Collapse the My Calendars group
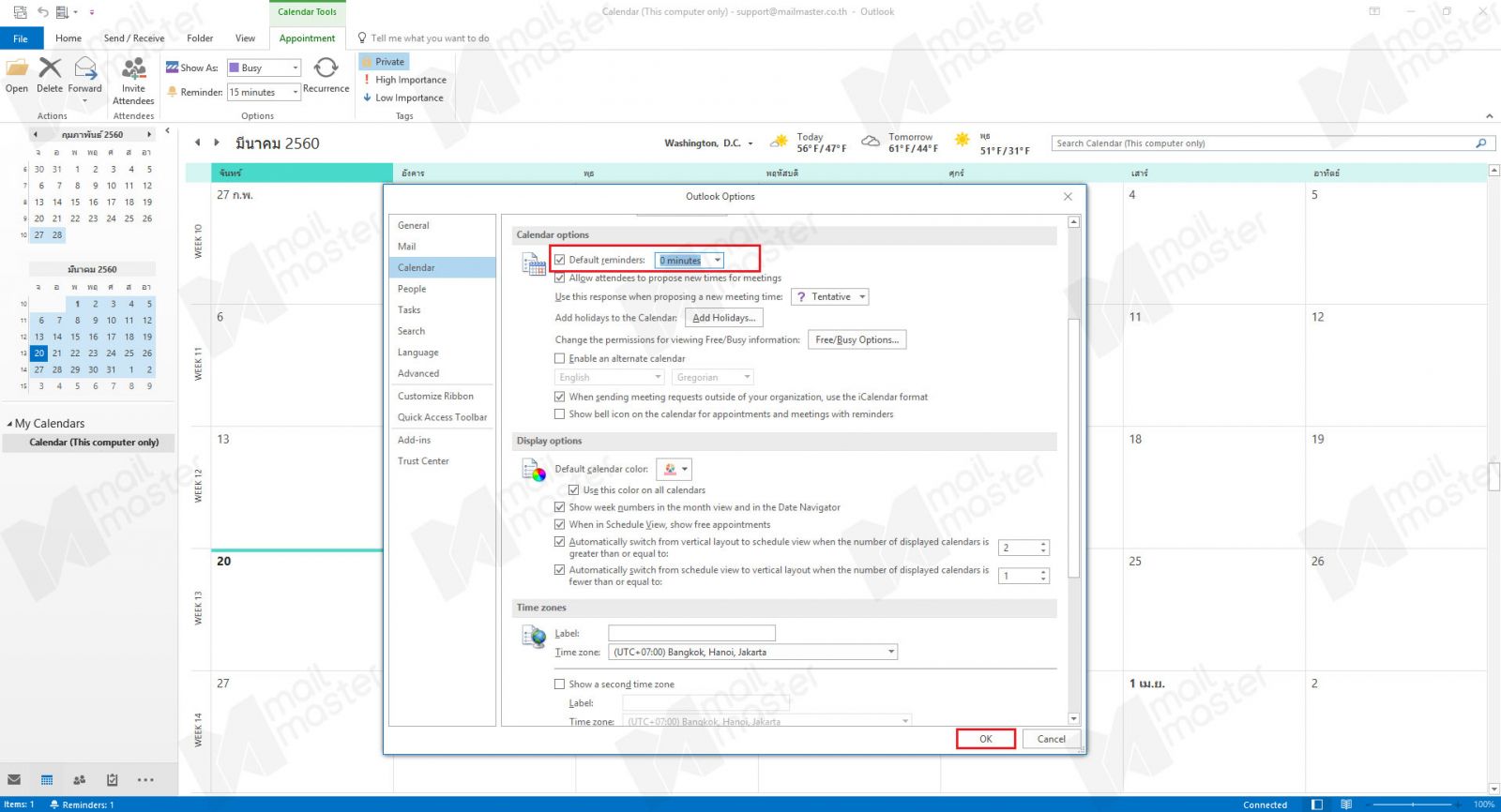The height and width of the screenshot is (812, 1501). (x=9, y=424)
